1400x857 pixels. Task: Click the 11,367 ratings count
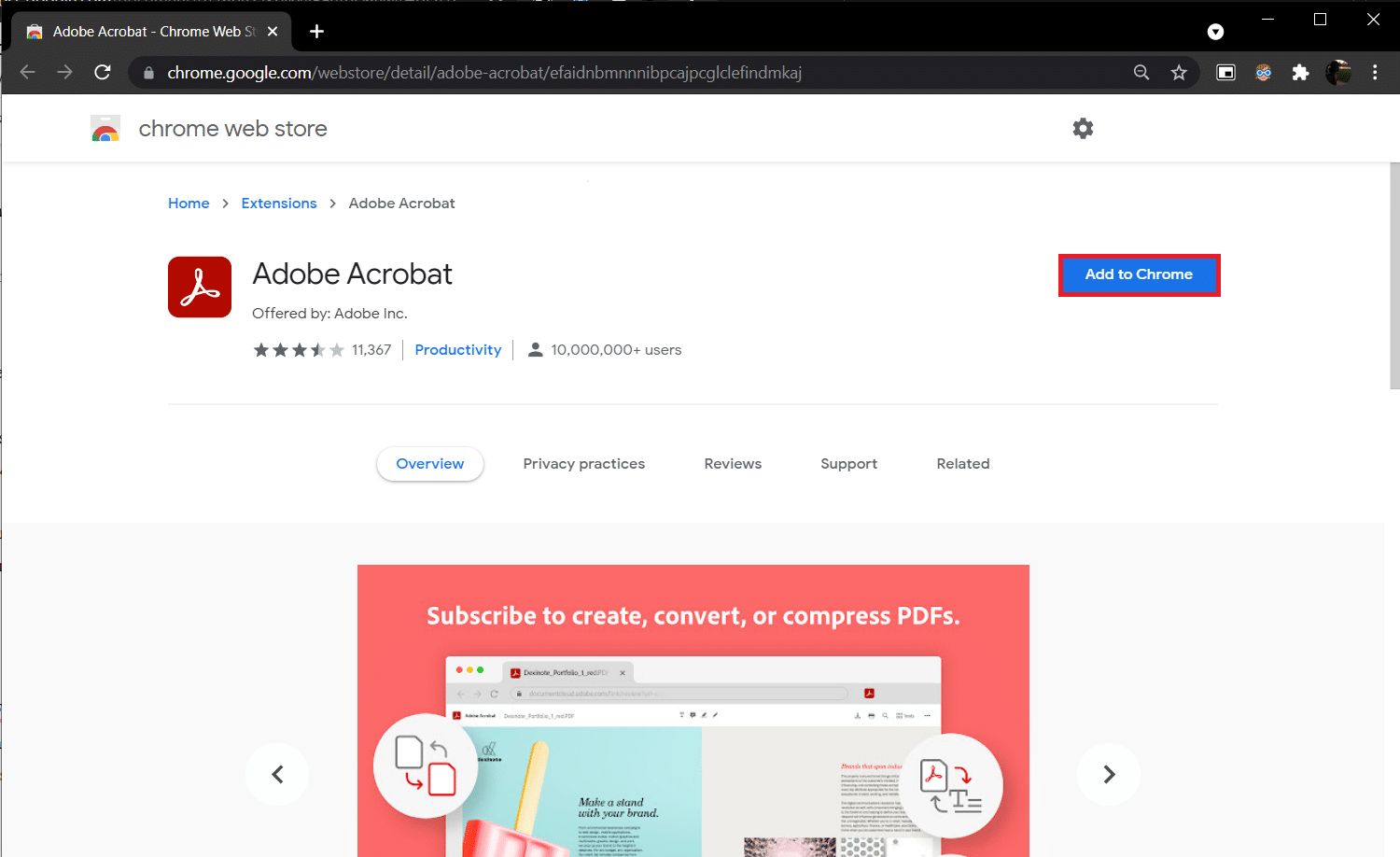[371, 350]
